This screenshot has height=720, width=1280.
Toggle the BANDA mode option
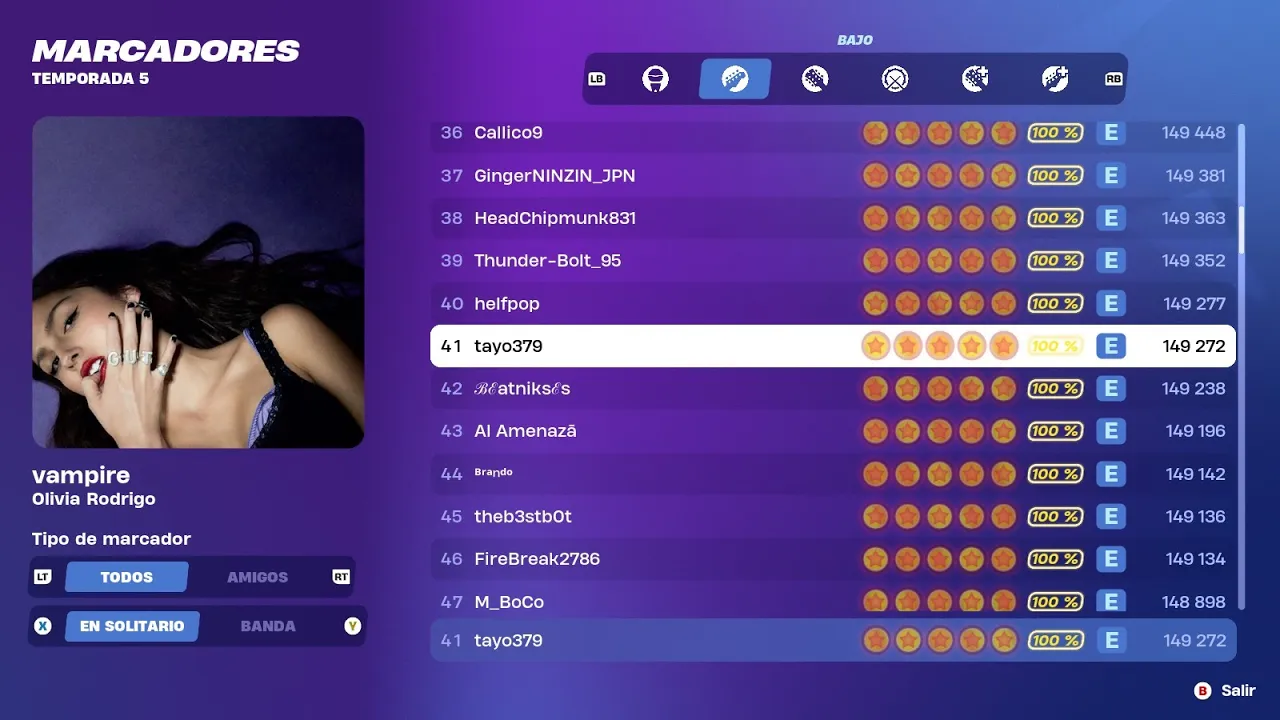(x=268, y=626)
